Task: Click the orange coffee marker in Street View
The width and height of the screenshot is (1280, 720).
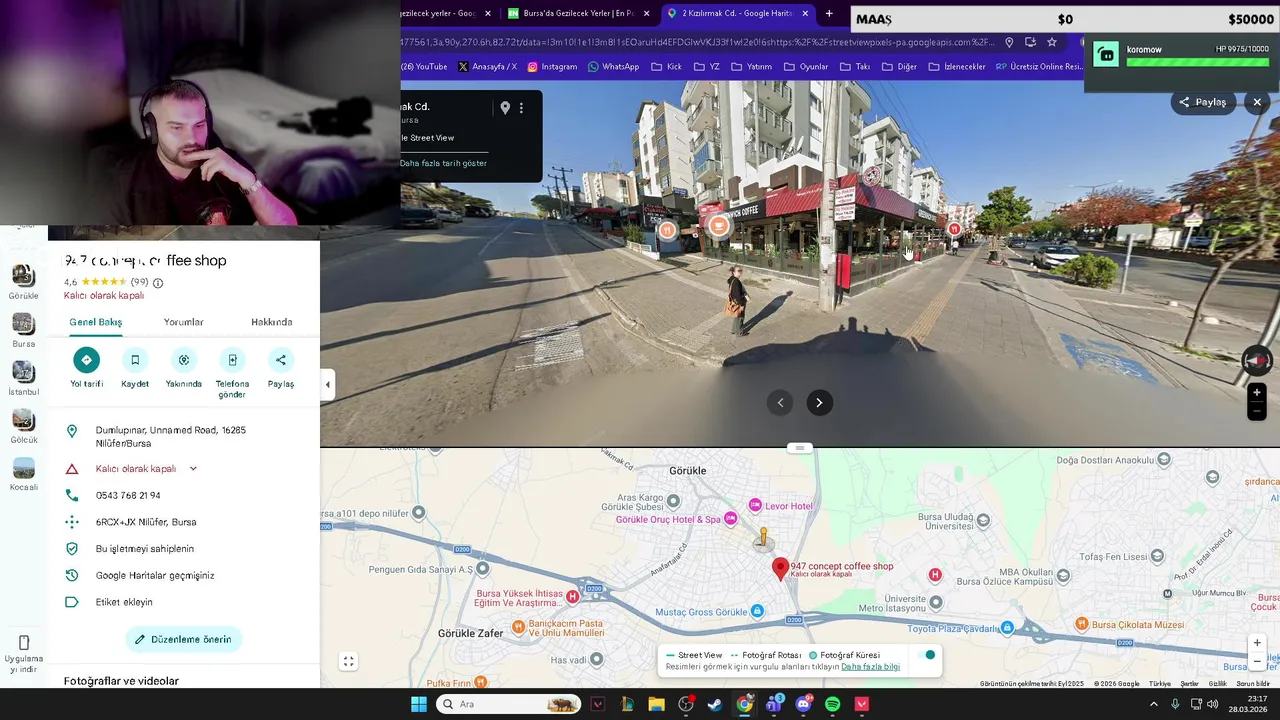Action: [x=718, y=226]
